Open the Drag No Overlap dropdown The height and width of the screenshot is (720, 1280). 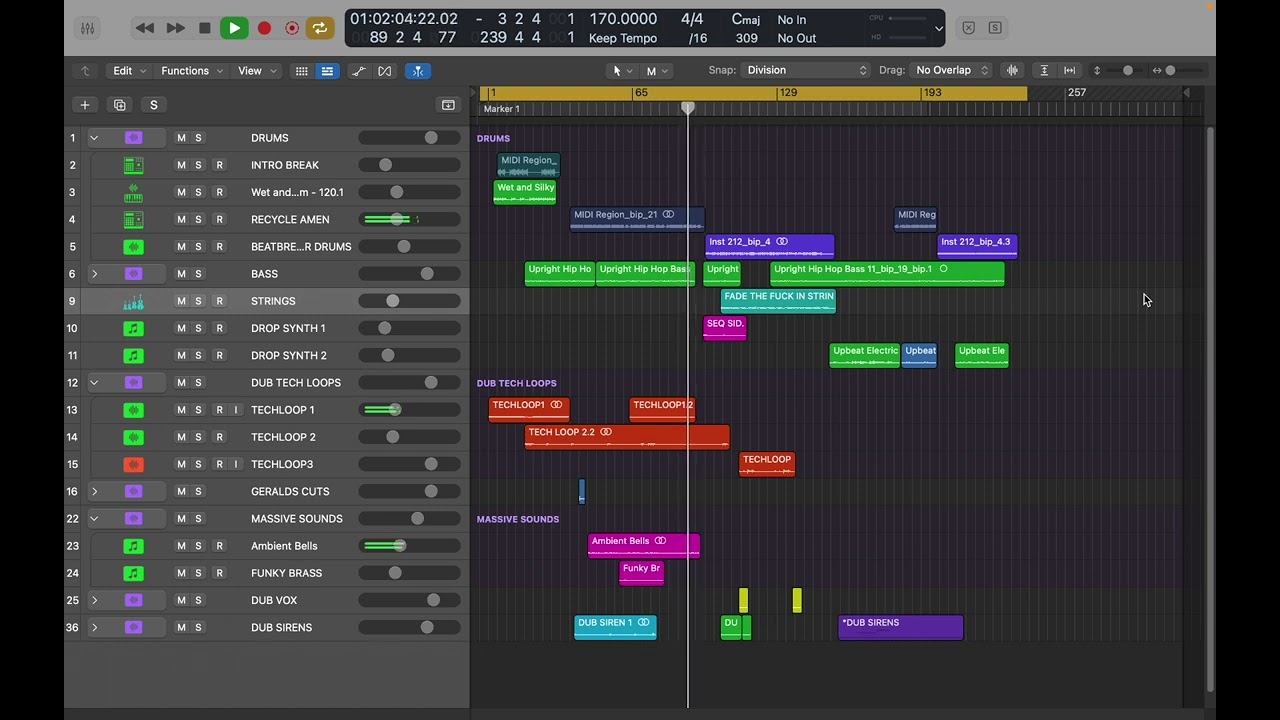click(951, 70)
